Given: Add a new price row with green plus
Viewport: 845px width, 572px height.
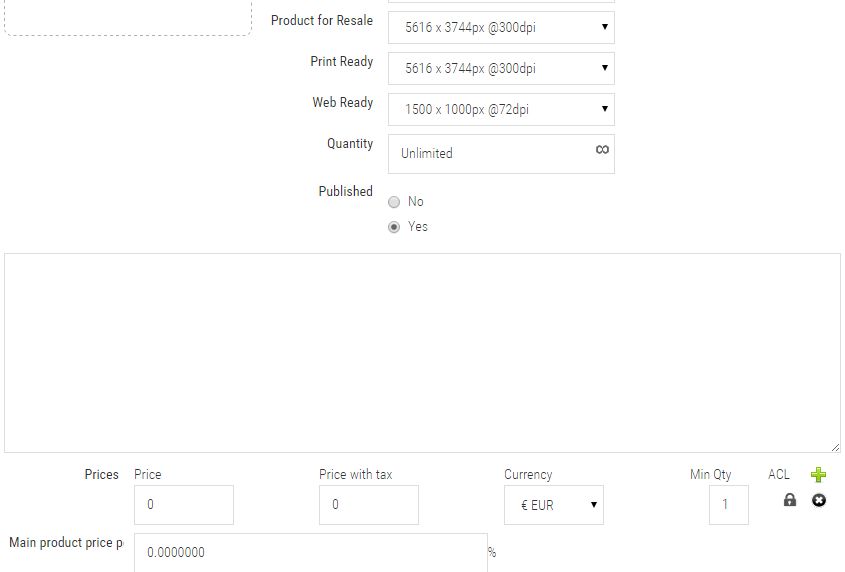Looking at the screenshot, I should pyautogui.click(x=819, y=475).
